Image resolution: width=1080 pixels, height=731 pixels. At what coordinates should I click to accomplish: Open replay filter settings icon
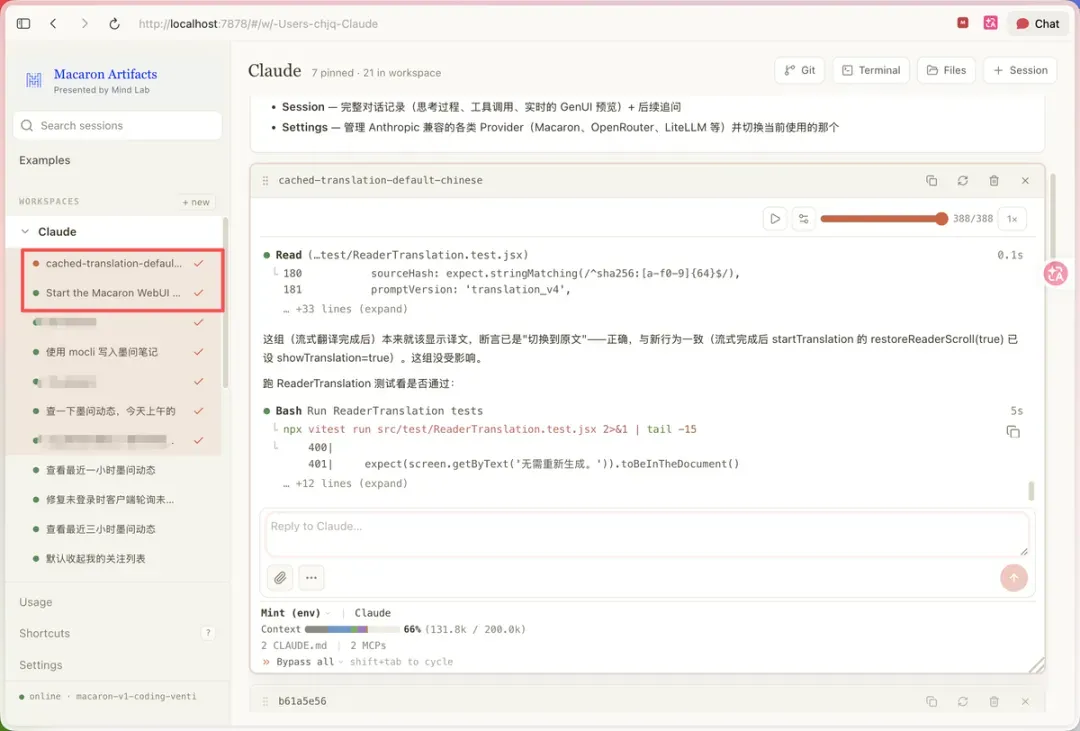click(803, 218)
